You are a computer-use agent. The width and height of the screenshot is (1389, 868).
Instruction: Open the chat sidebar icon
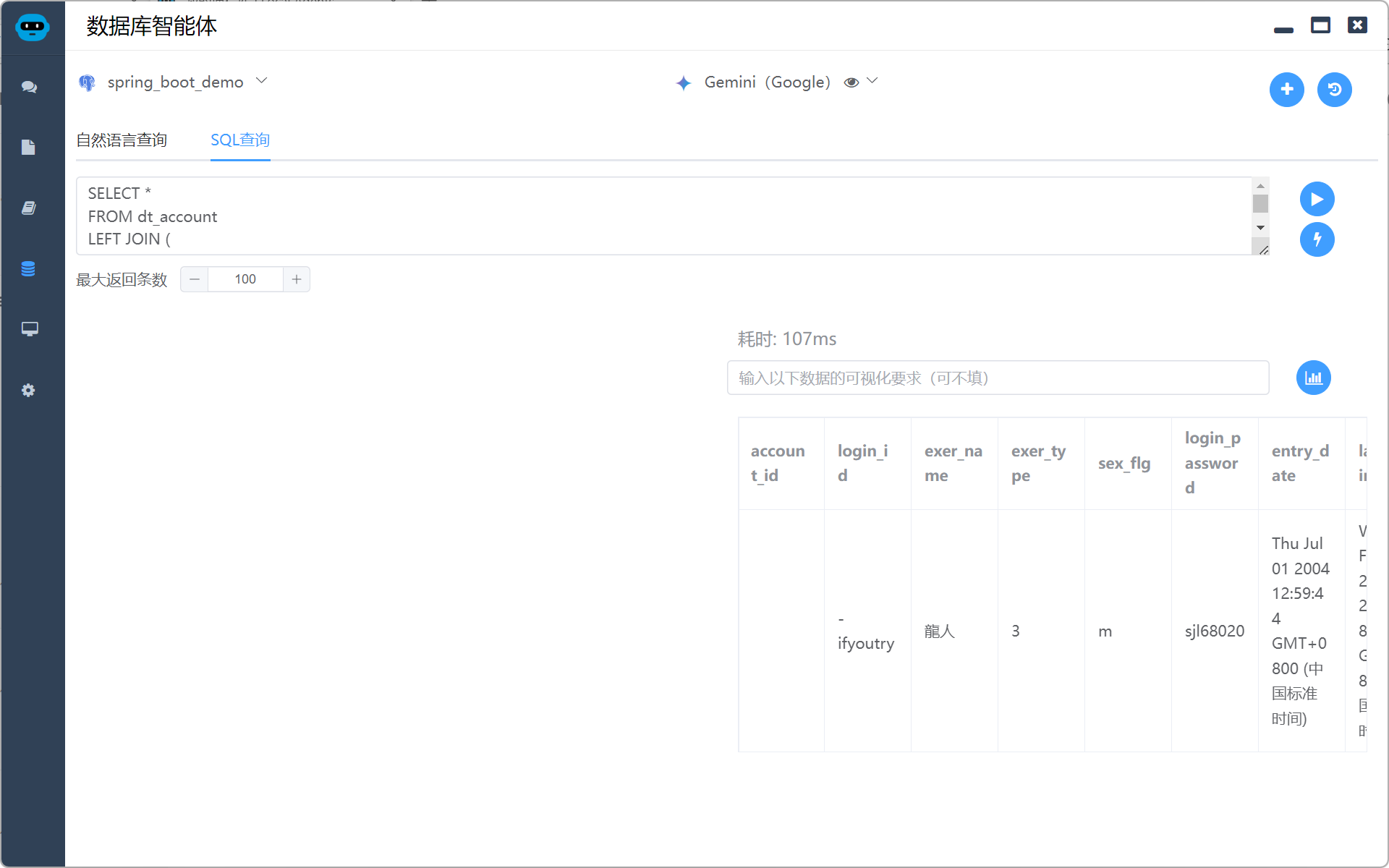[29, 87]
